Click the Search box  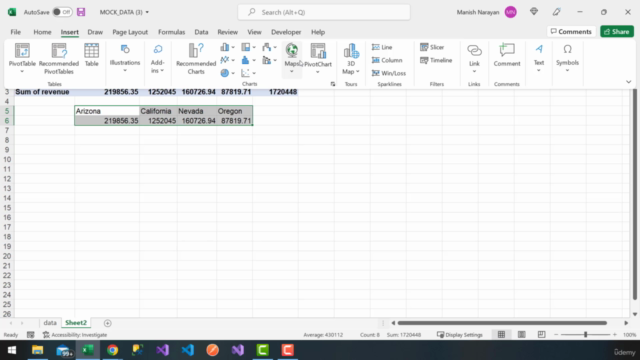point(324,12)
